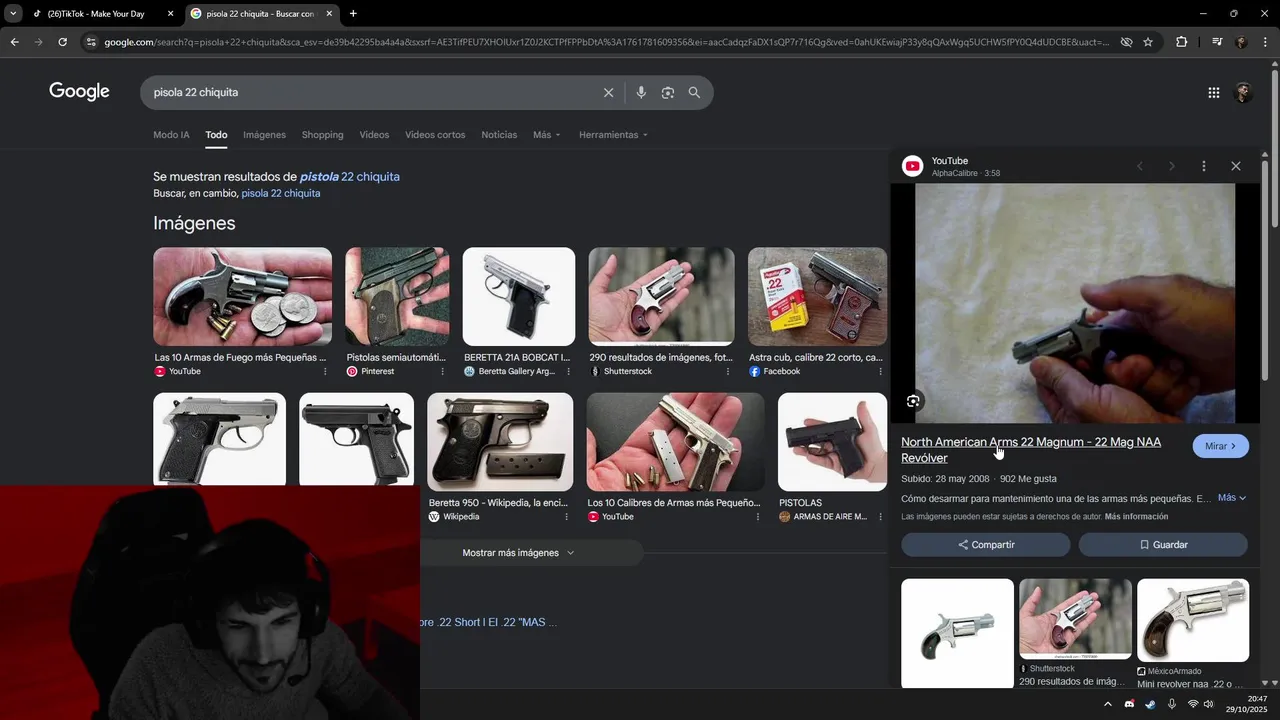Open MéxicoArmado mini revolver related thumbnail
1280x720 pixels.
[x=1193, y=620]
